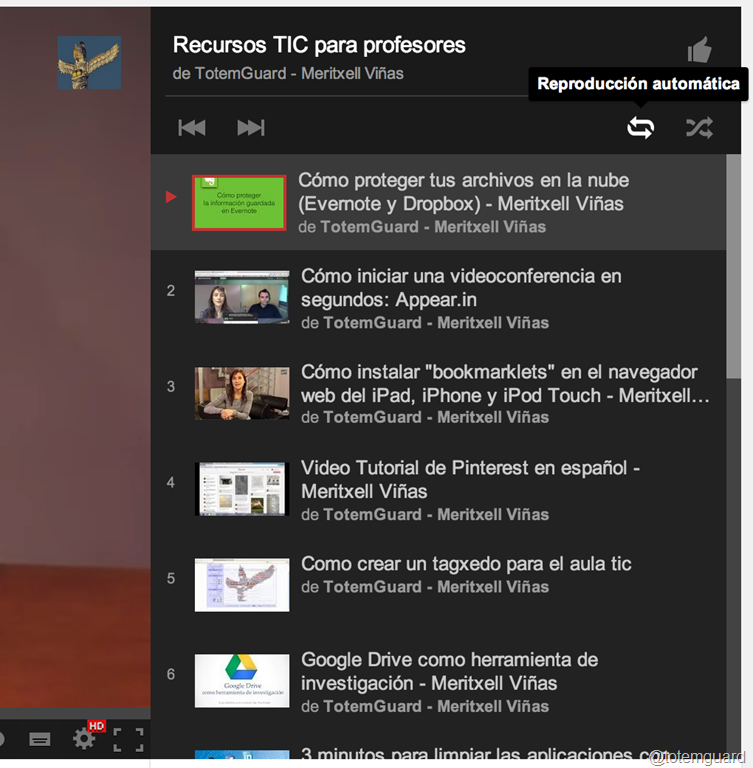Toggle the autoplay loop button
The height and width of the screenshot is (768, 753).
coord(640,127)
